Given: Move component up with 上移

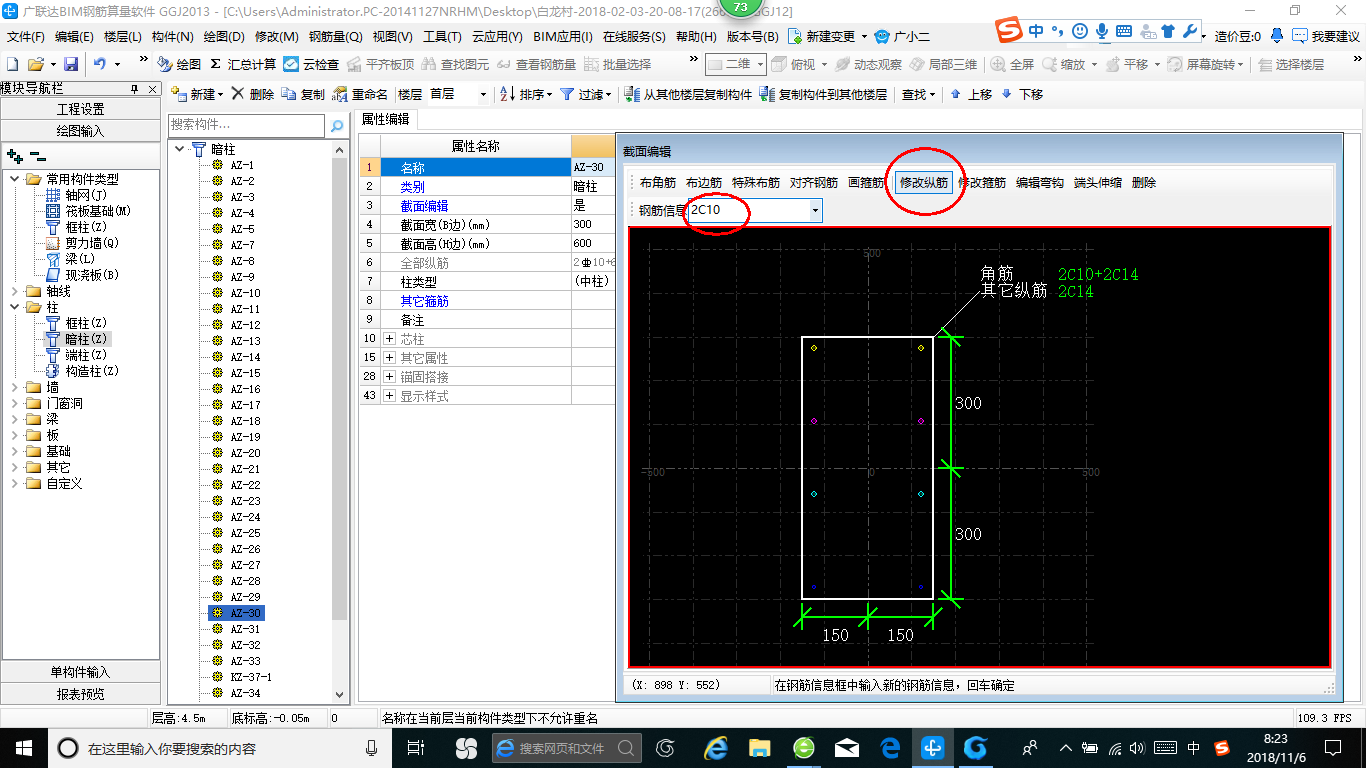Looking at the screenshot, I should coord(971,95).
